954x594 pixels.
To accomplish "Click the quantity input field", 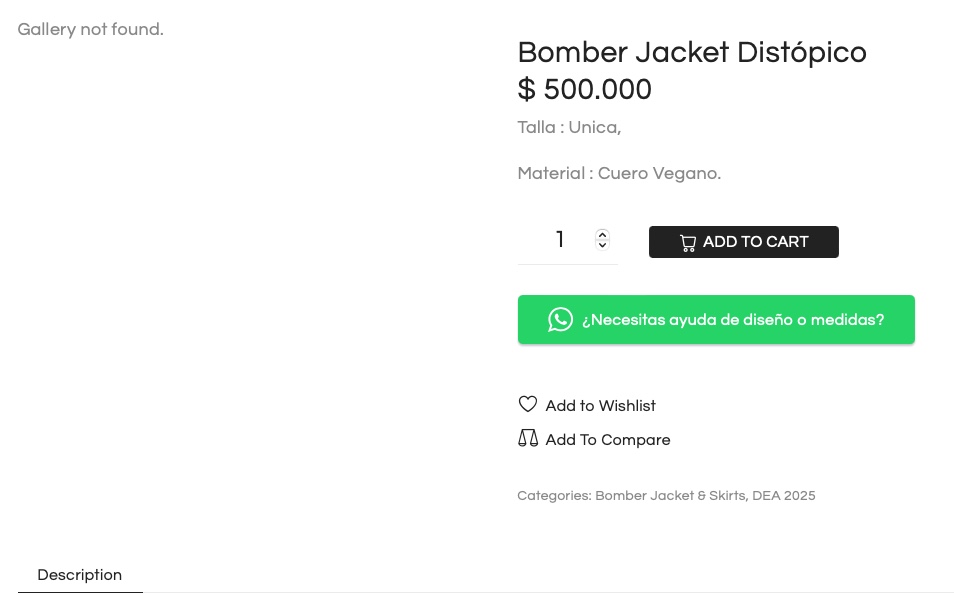I will [x=560, y=240].
